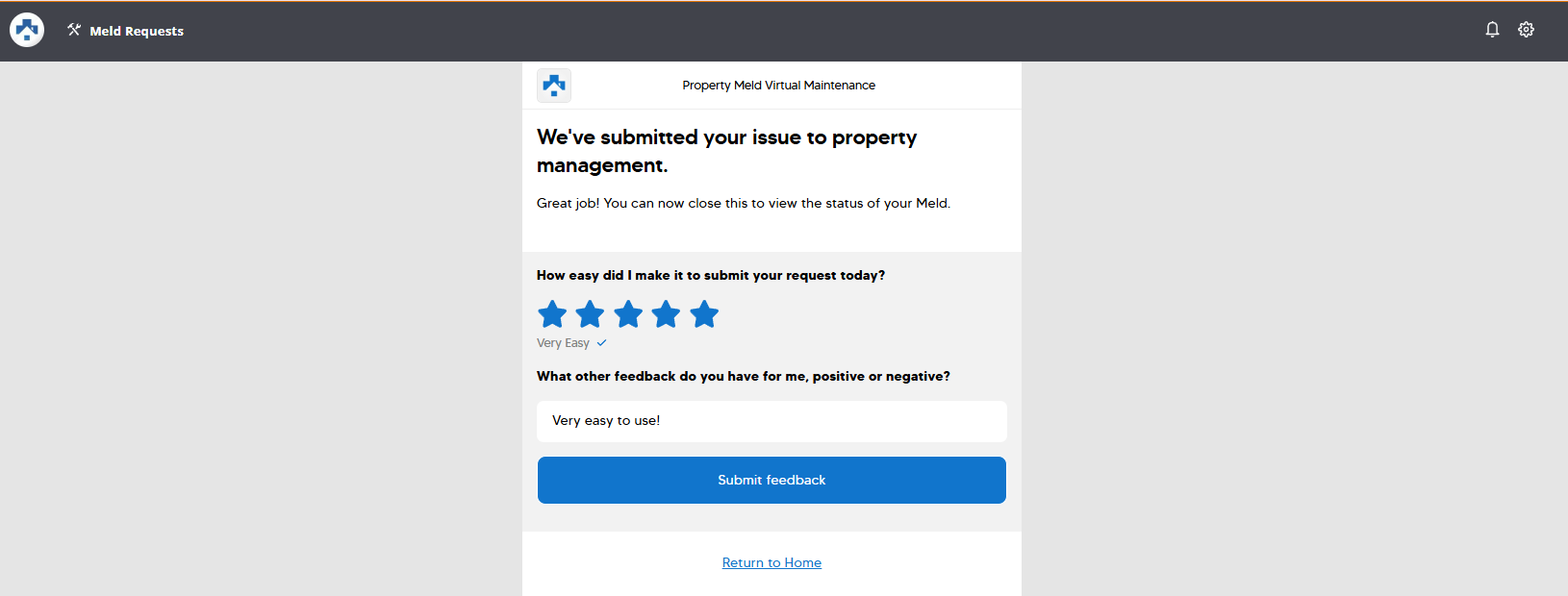Select the fifth star rating
The height and width of the screenshot is (596, 1568).
point(704,314)
